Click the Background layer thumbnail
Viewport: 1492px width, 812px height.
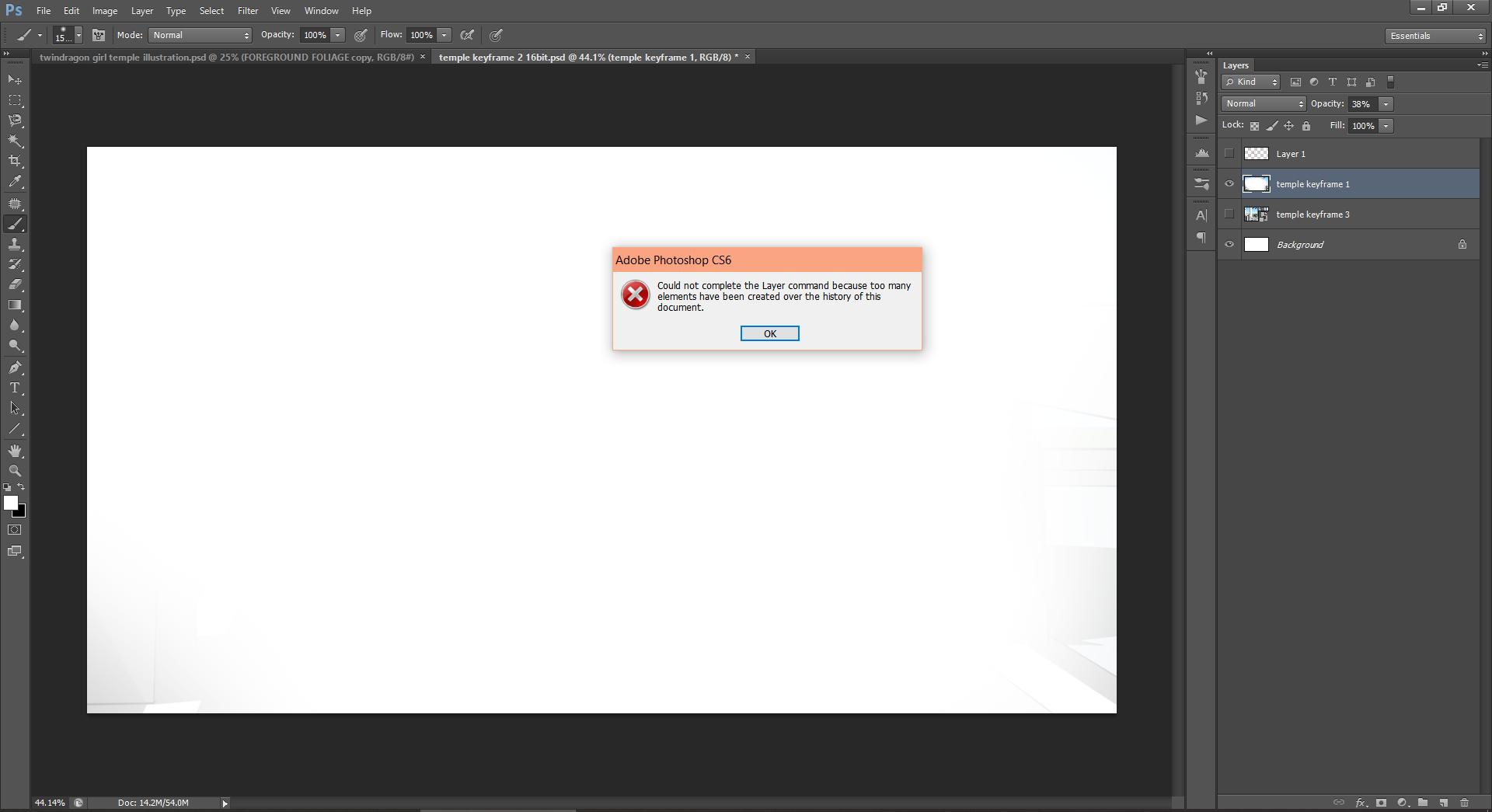(1257, 244)
